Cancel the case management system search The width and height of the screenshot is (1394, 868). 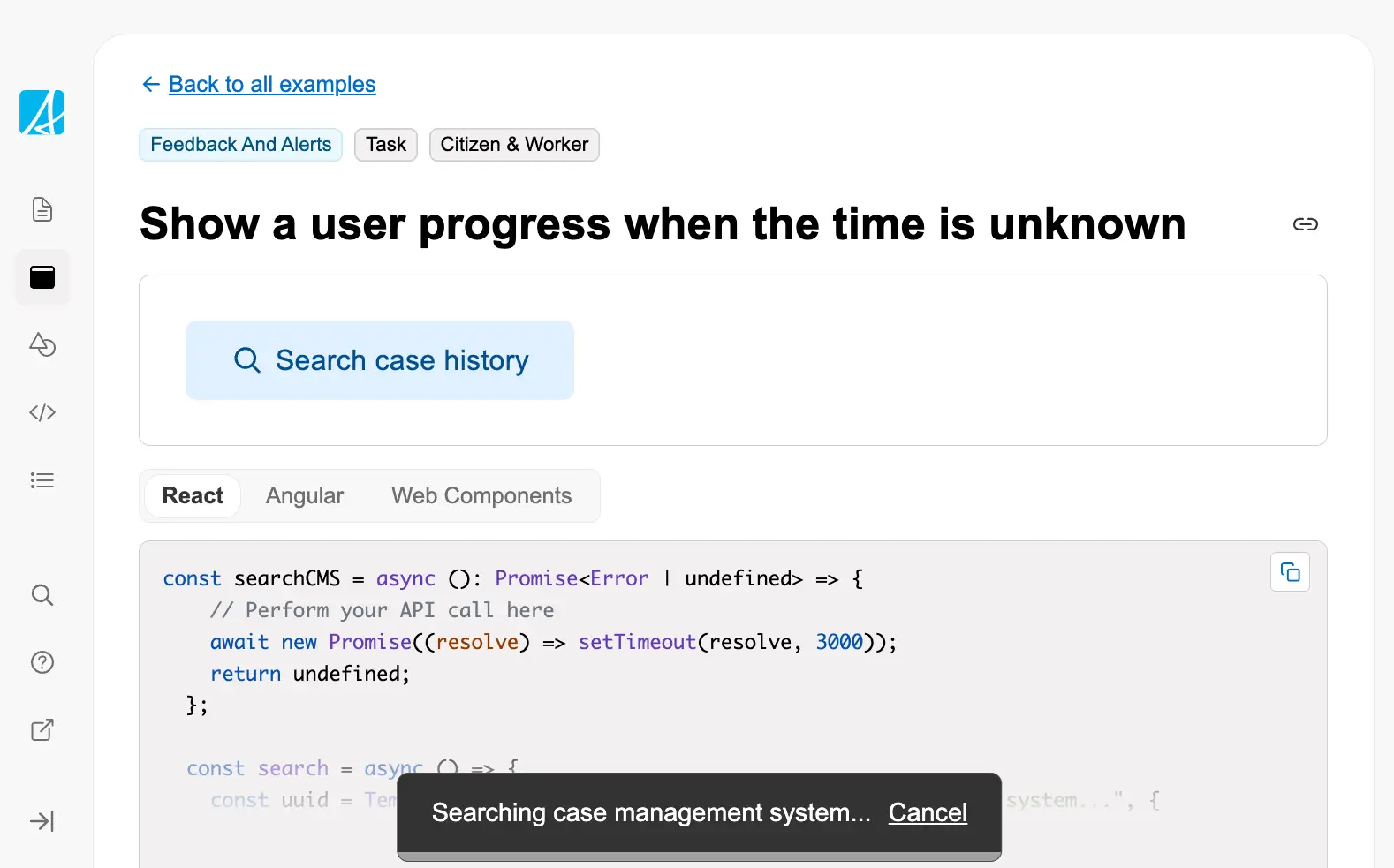pyautogui.click(x=928, y=812)
